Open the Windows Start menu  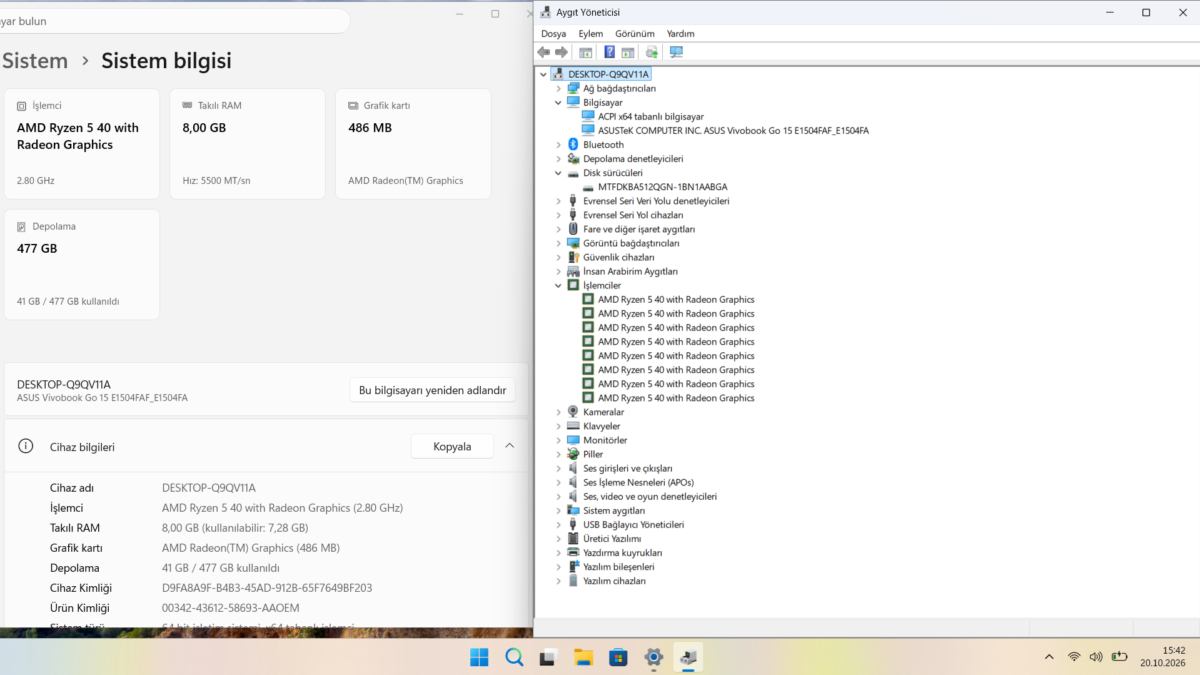click(x=480, y=657)
